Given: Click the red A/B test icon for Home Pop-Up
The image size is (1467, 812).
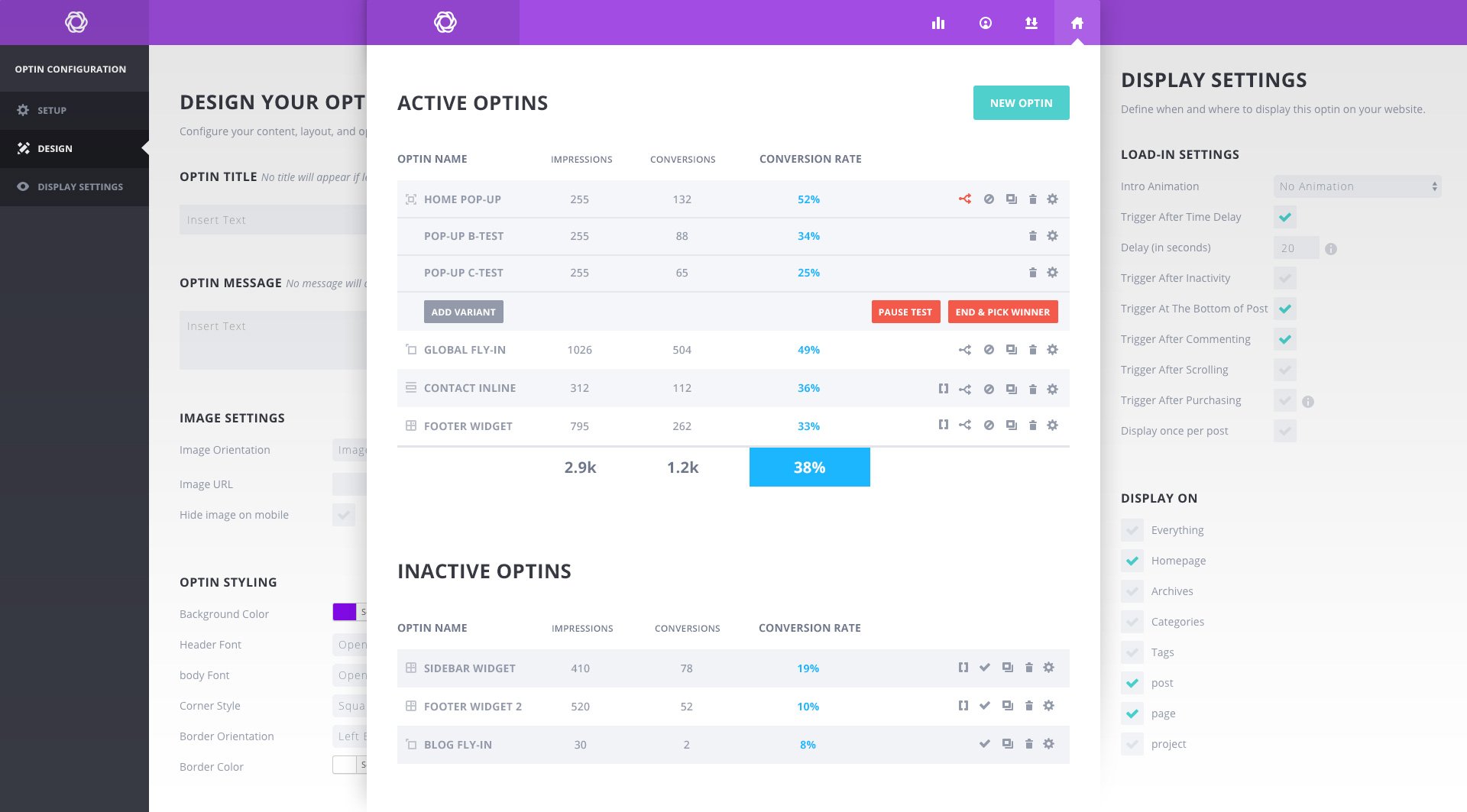Looking at the screenshot, I should [x=965, y=199].
